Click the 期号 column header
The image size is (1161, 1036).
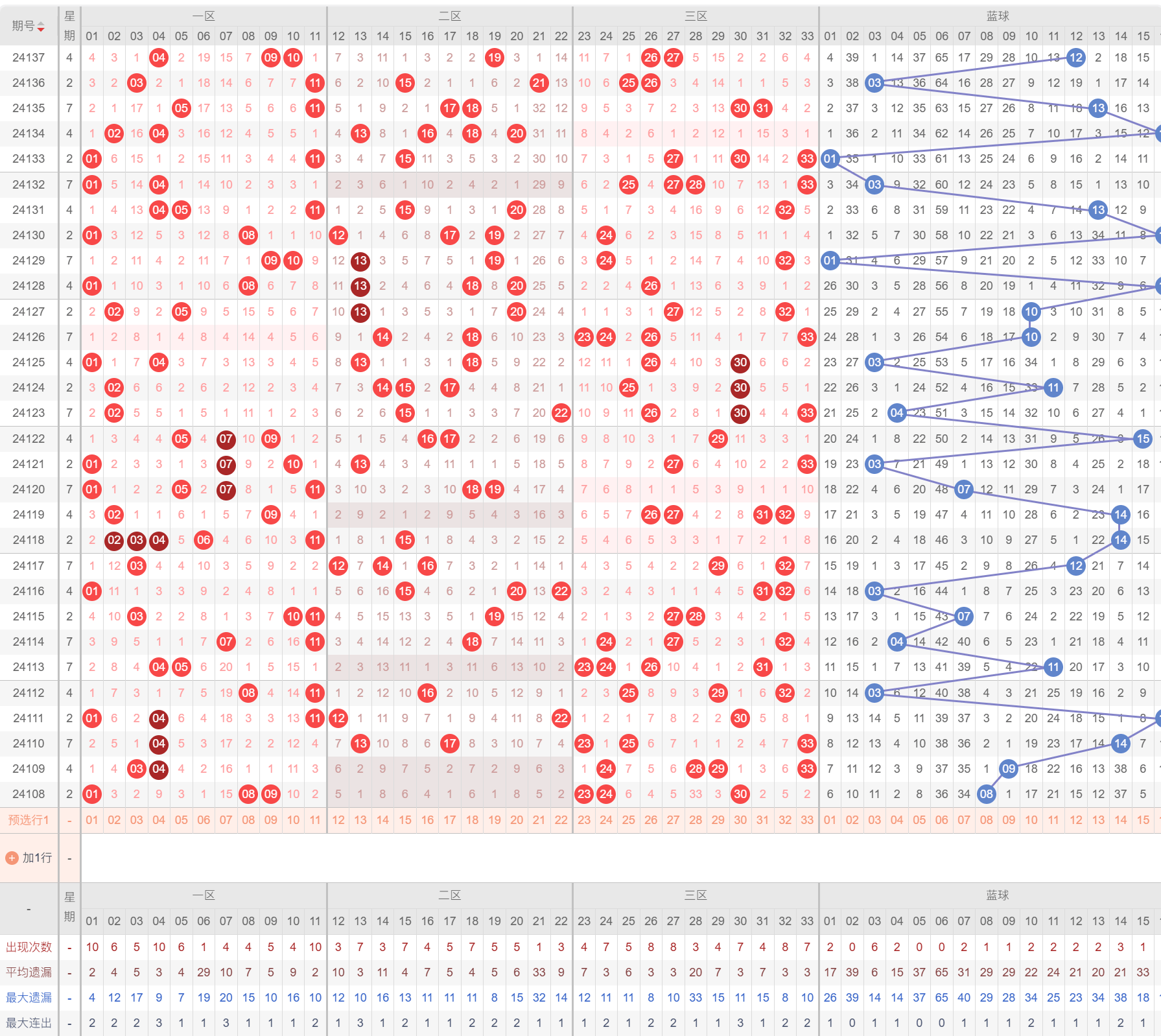(x=29, y=26)
